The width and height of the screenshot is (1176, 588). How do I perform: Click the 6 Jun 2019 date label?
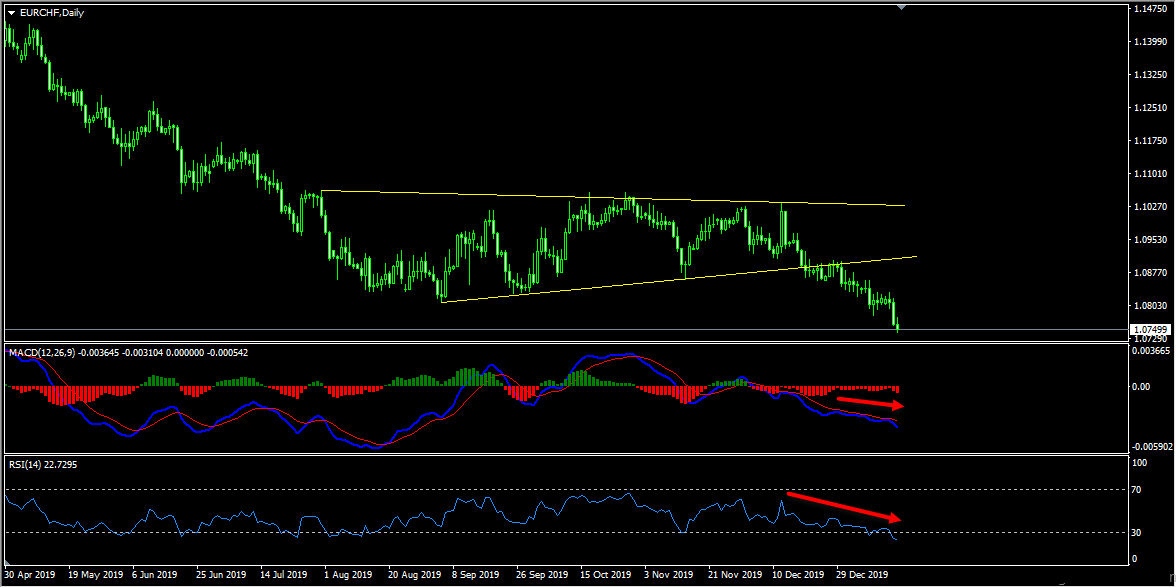click(x=154, y=574)
